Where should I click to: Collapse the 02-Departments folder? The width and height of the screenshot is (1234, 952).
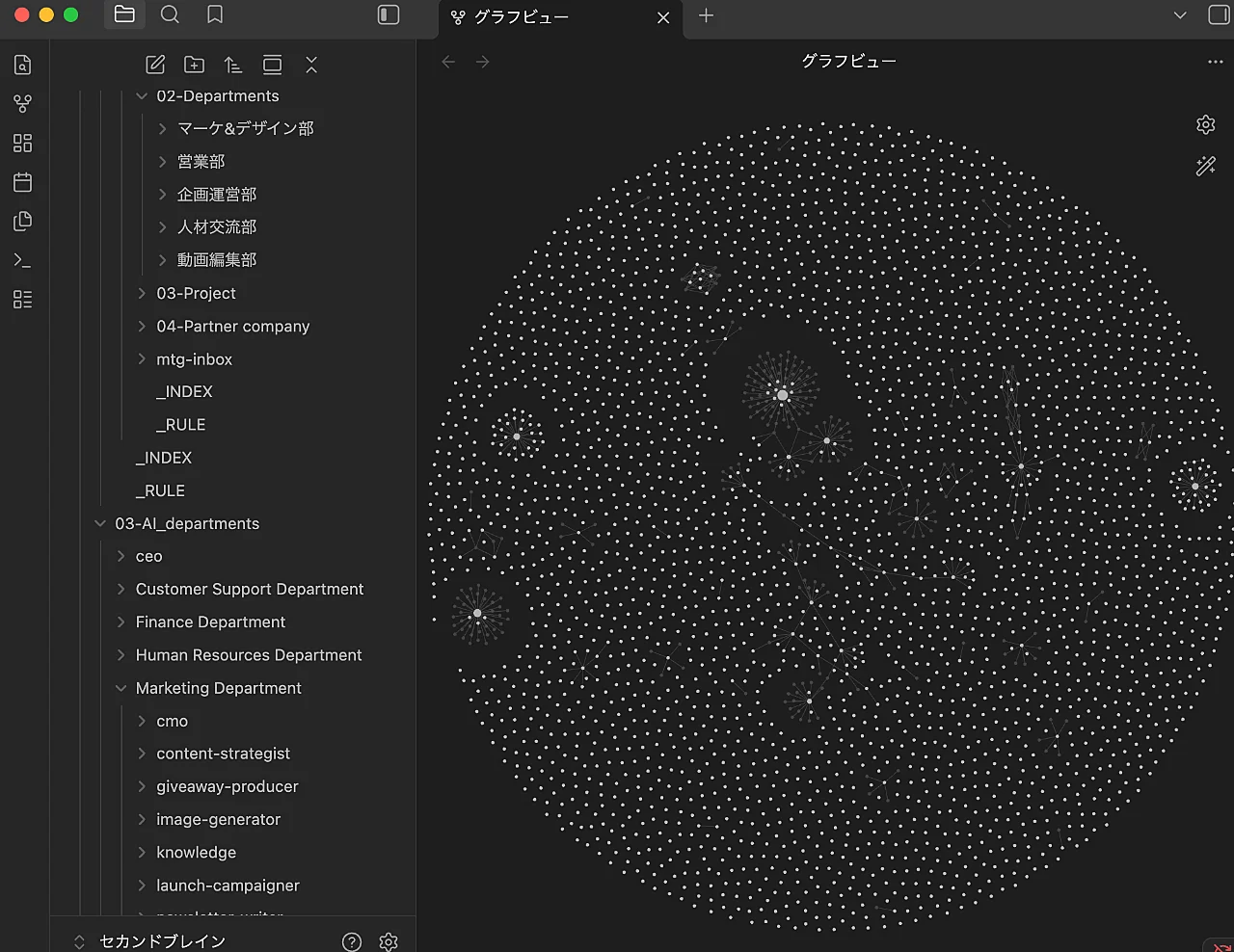point(142,96)
